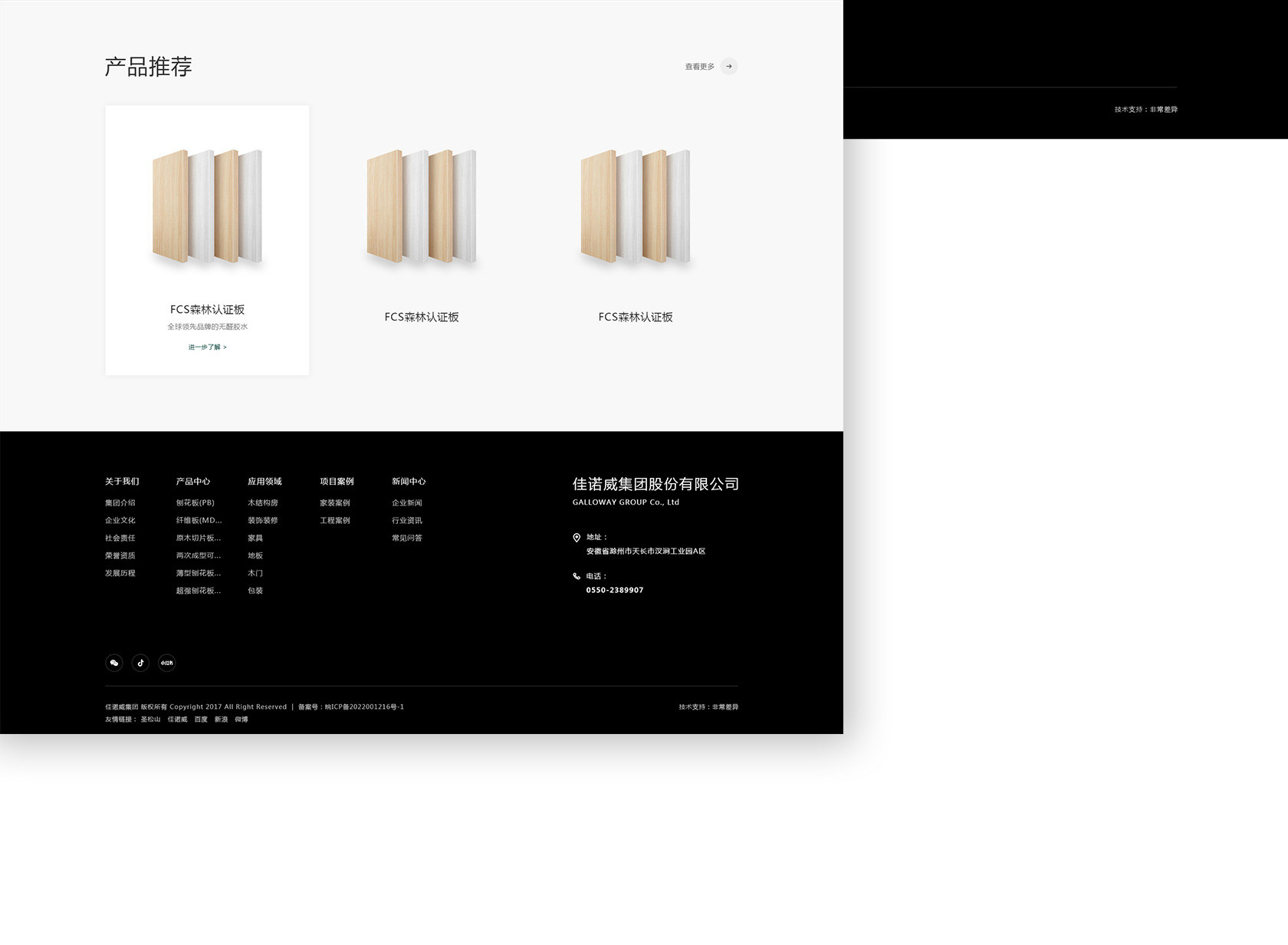Click the WeChat icon in footer

coord(114,663)
